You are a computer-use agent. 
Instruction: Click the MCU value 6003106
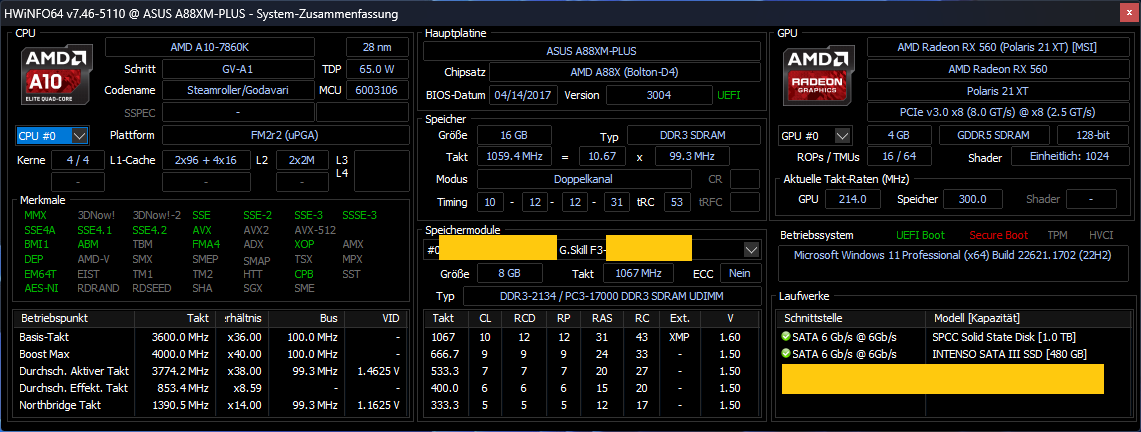377,91
